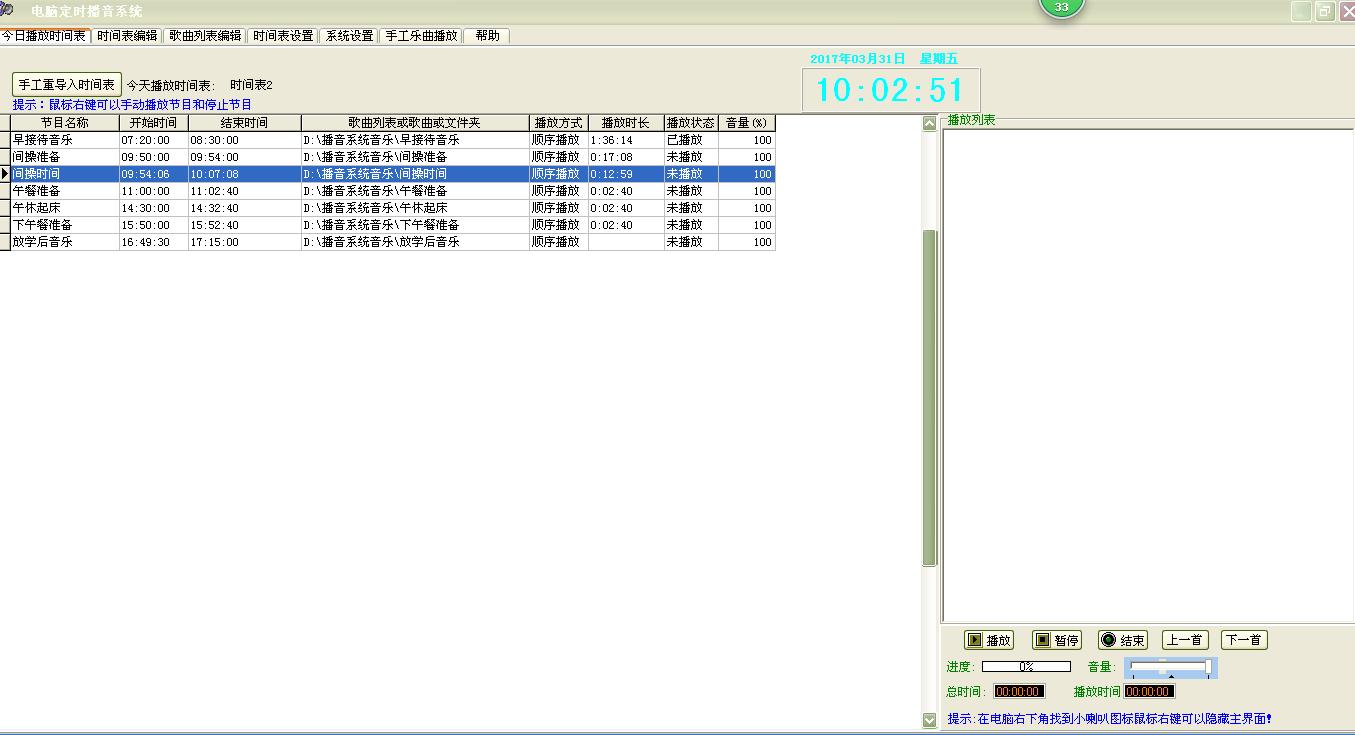Screen dimensions: 1355x735
Task: Click the D:\播音系统音乐\午休起床 path cell
Action: [x=415, y=208]
